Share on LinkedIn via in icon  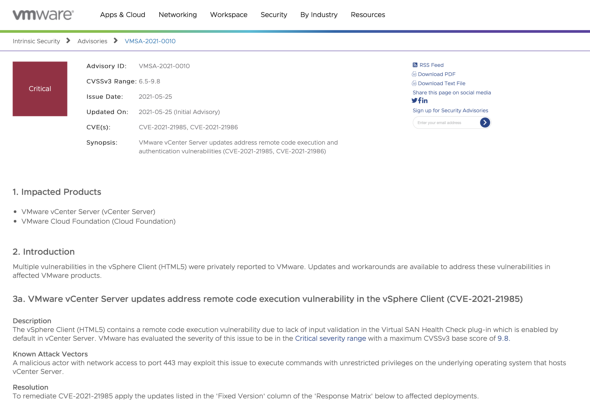click(425, 100)
